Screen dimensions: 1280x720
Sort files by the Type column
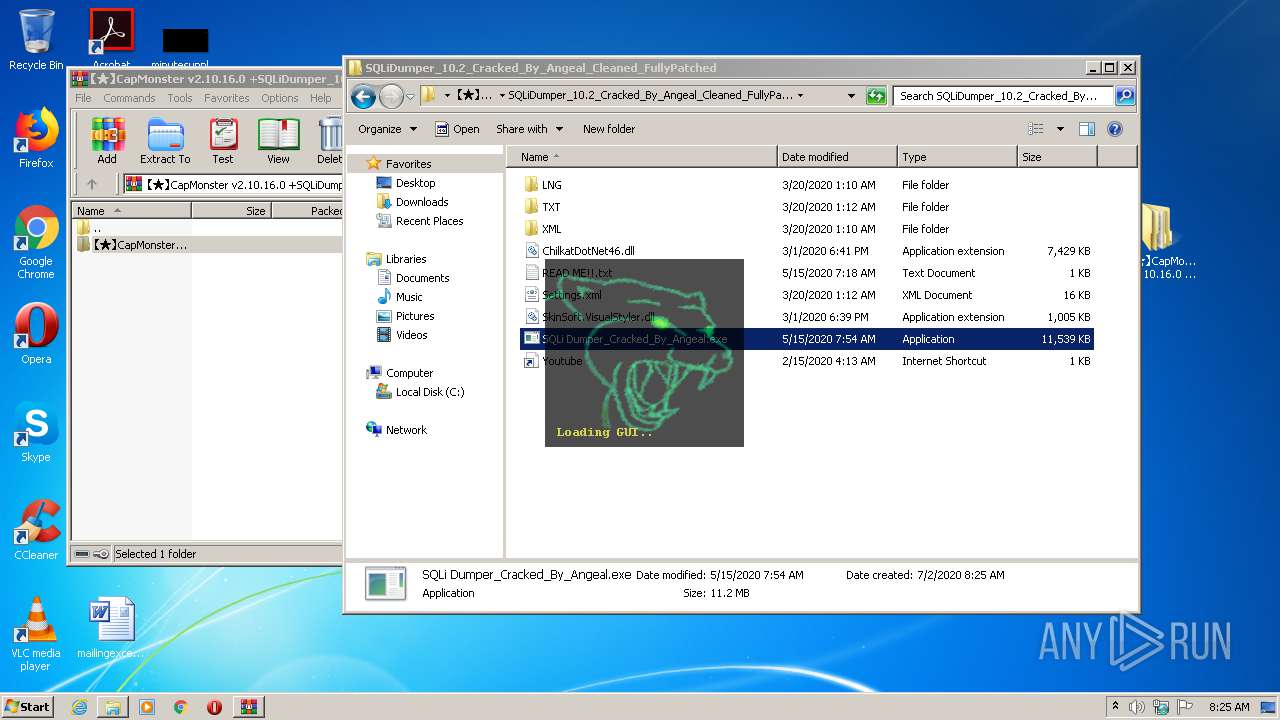point(957,157)
